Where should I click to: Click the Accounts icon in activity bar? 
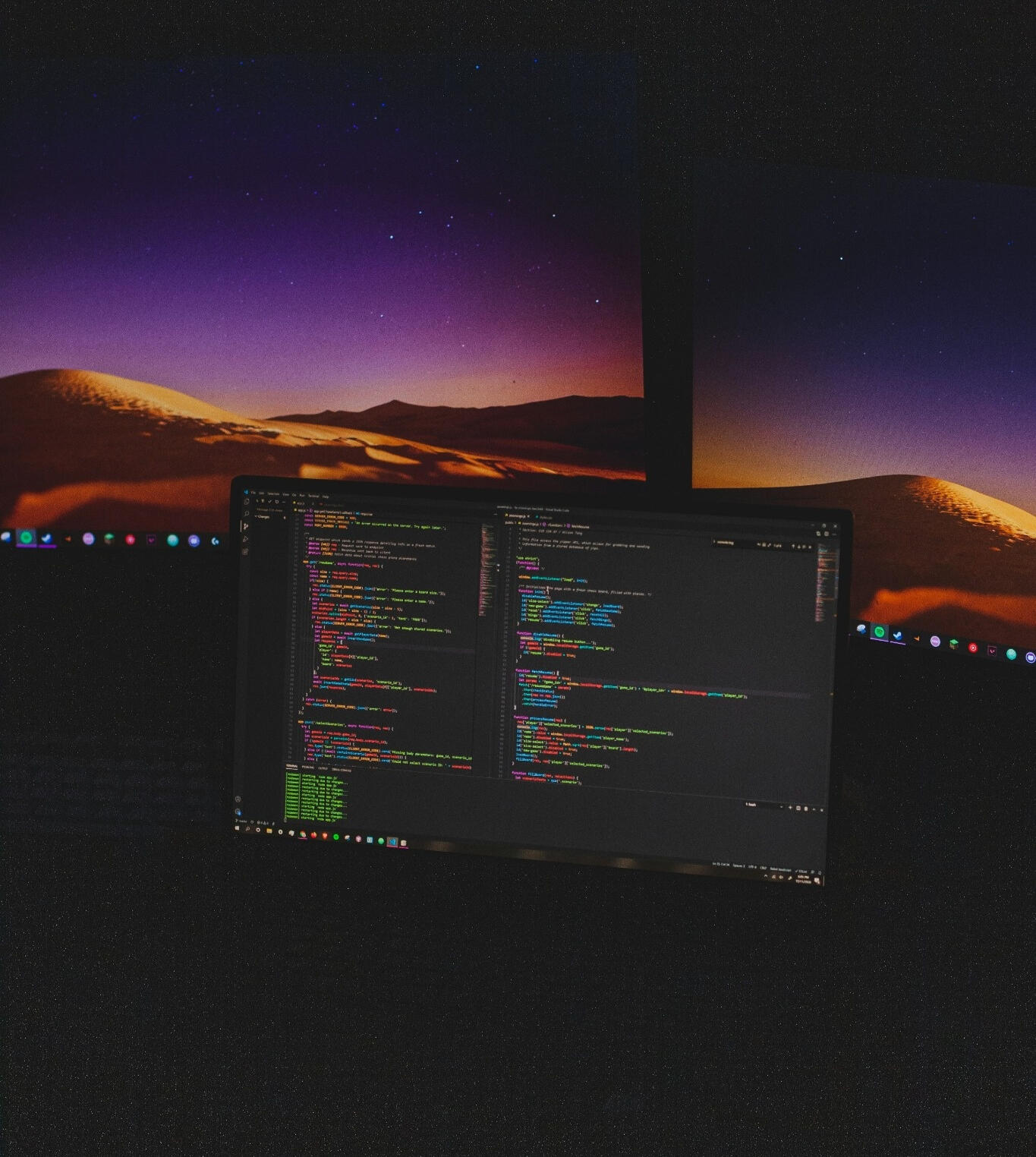point(238,799)
